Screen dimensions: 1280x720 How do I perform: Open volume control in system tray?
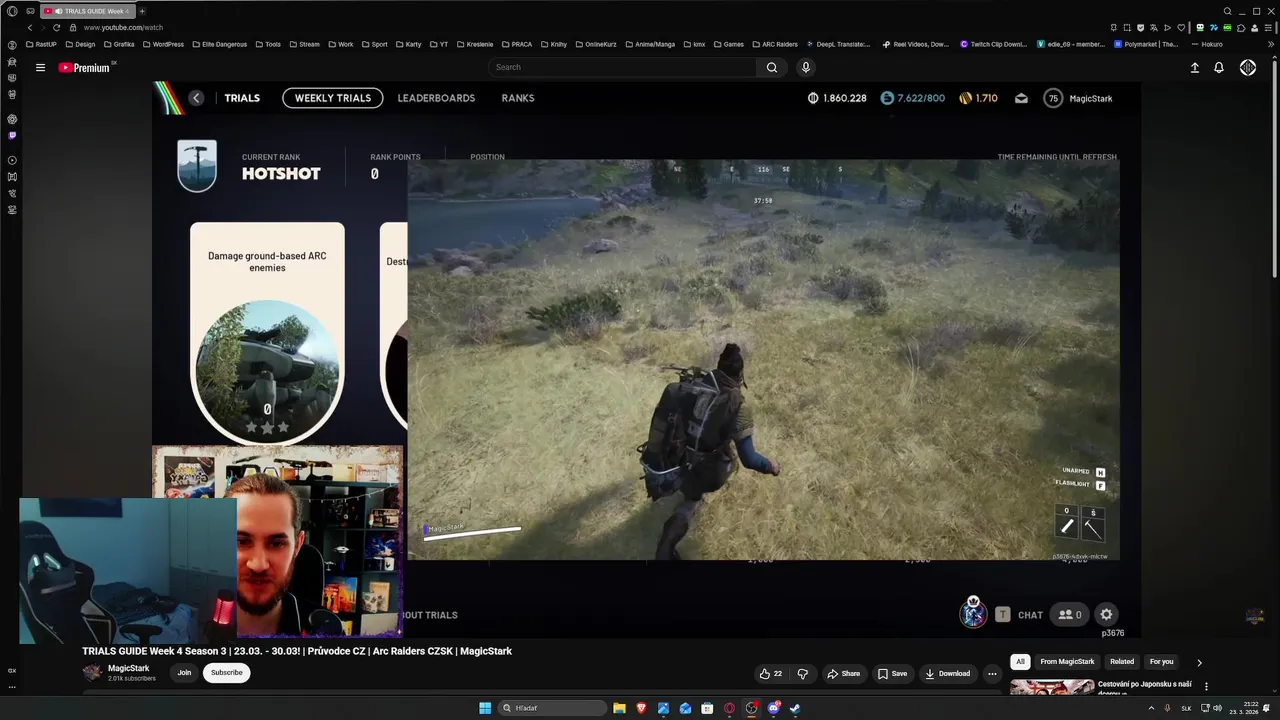(x=1217, y=708)
